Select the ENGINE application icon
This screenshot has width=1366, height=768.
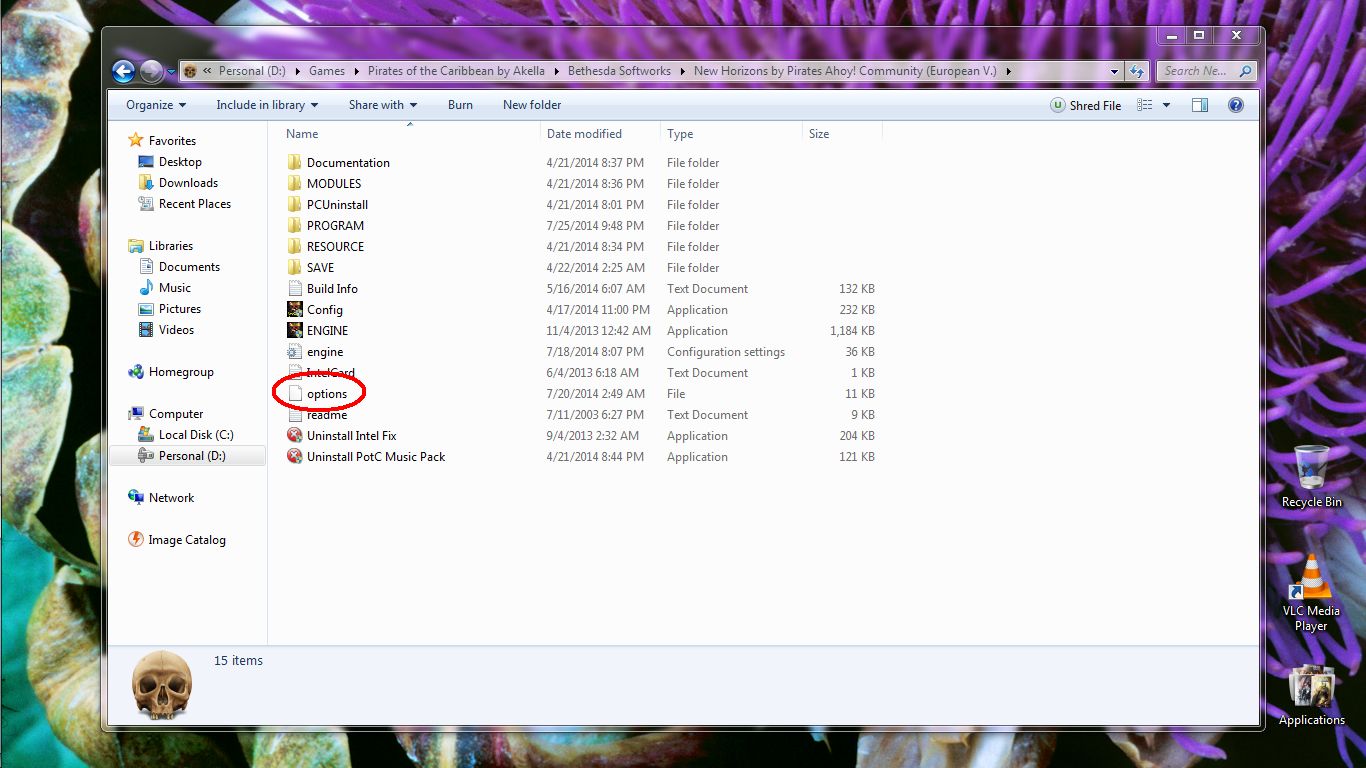(294, 331)
